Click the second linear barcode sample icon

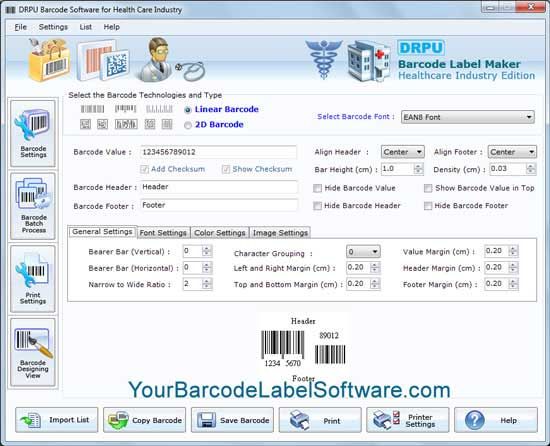[x=126, y=109]
